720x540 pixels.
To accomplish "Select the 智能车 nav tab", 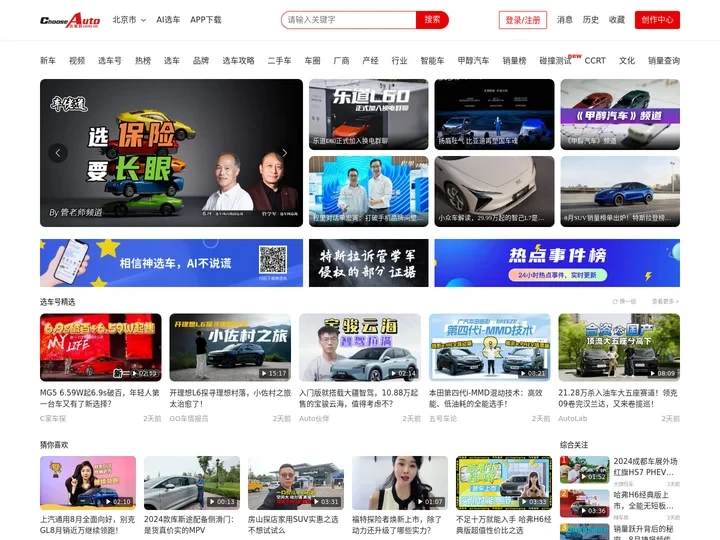I will point(432,61).
